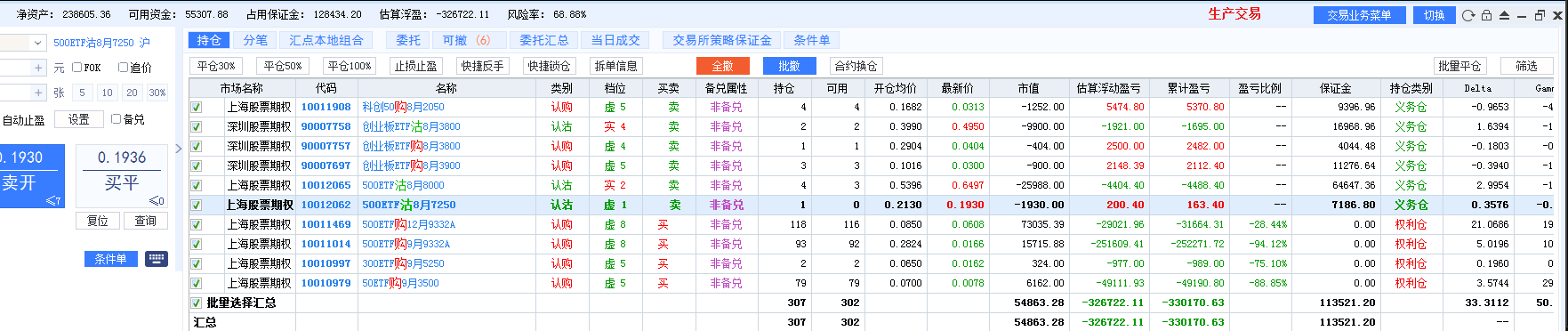Open the 委托 tab

pos(408,40)
